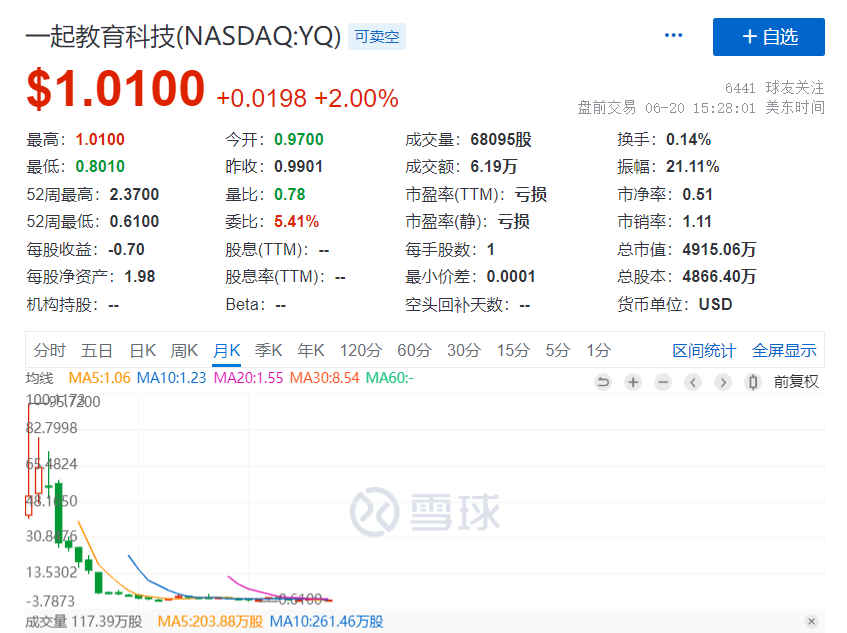This screenshot has height=633, width=847.
Task: Click the reset chart (undo) icon
Action: (x=603, y=382)
